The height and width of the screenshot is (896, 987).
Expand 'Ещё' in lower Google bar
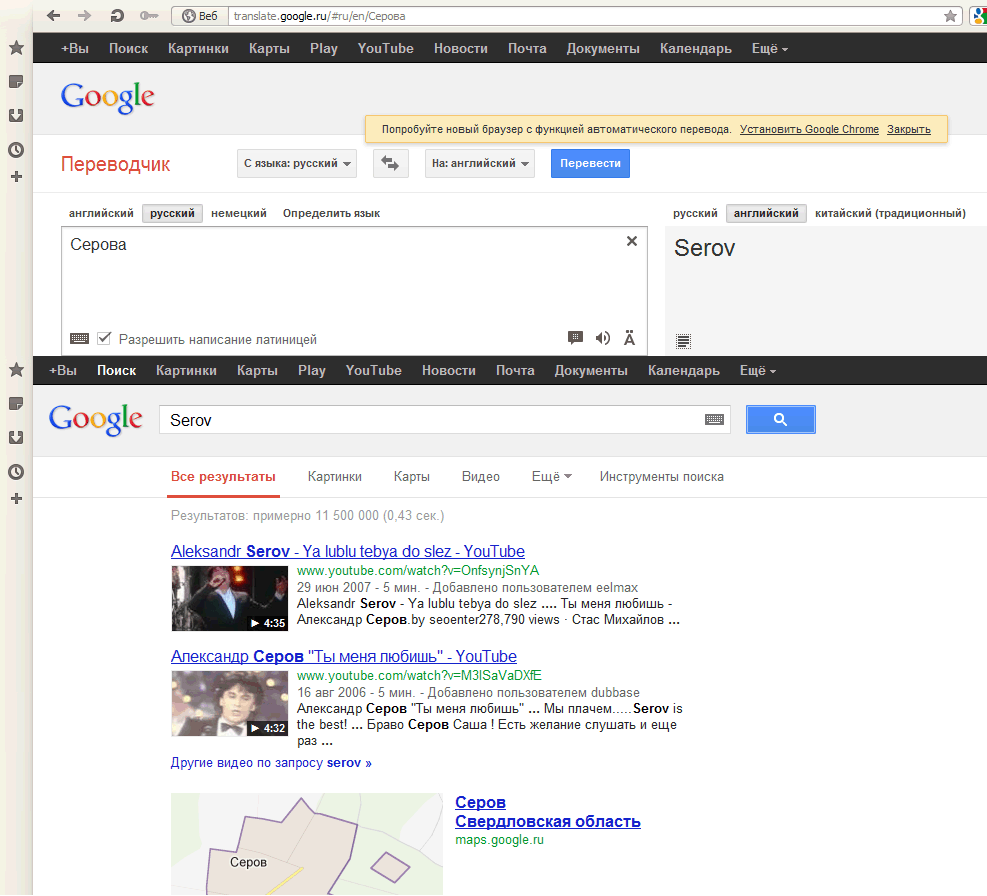point(758,370)
